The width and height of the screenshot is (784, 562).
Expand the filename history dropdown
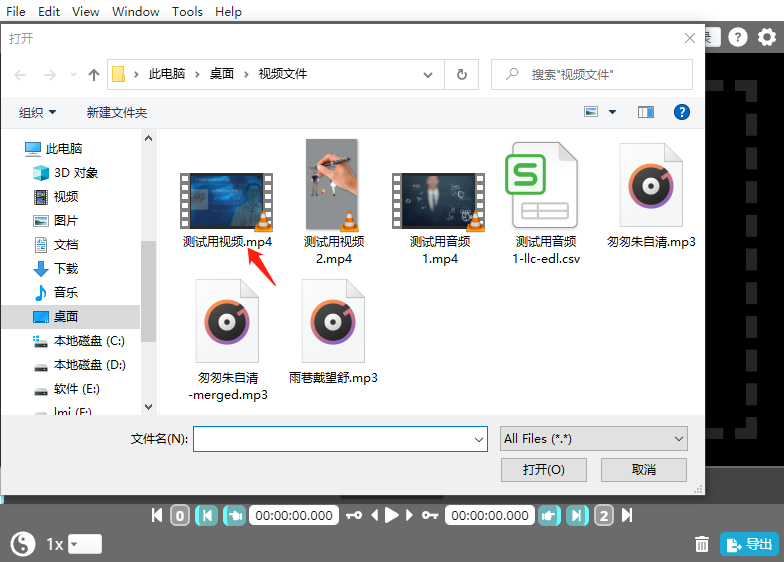pyautogui.click(x=478, y=439)
